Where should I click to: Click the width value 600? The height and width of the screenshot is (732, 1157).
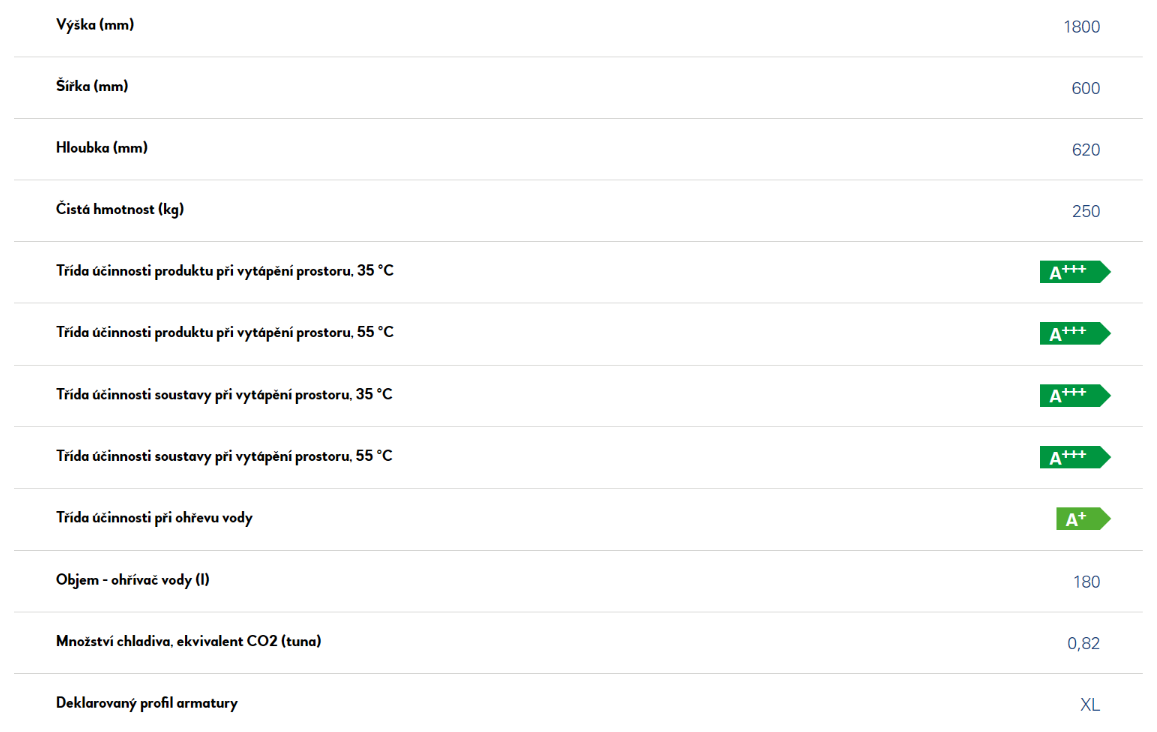pos(1085,89)
